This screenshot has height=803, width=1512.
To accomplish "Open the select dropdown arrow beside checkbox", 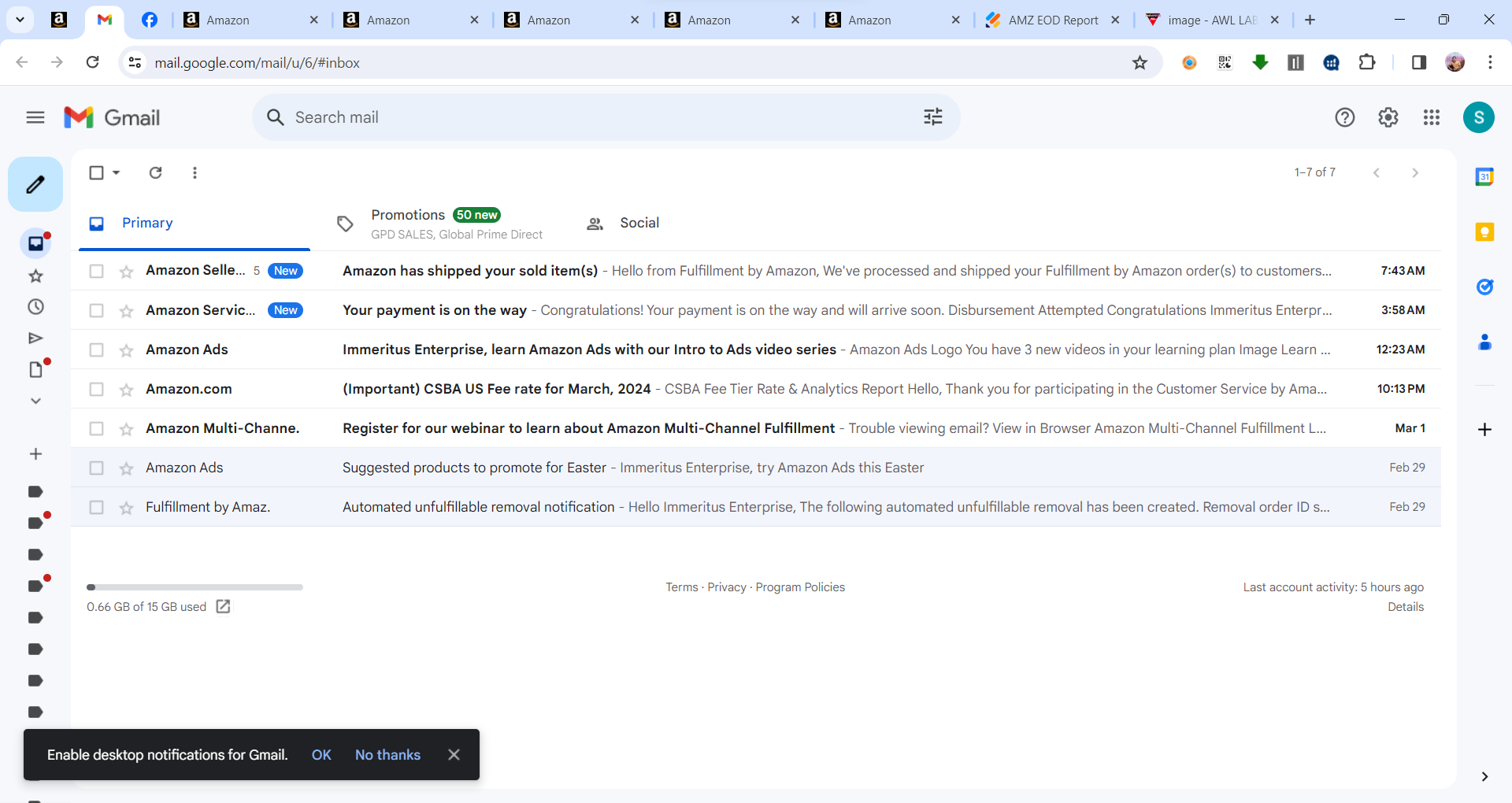I will [x=117, y=172].
